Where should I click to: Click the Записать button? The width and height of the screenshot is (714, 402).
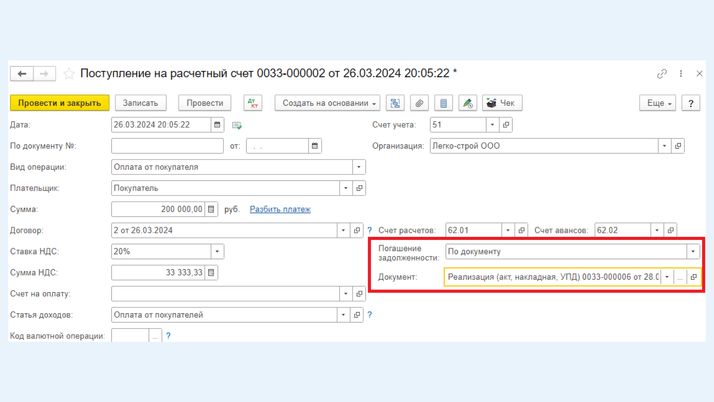pos(141,103)
